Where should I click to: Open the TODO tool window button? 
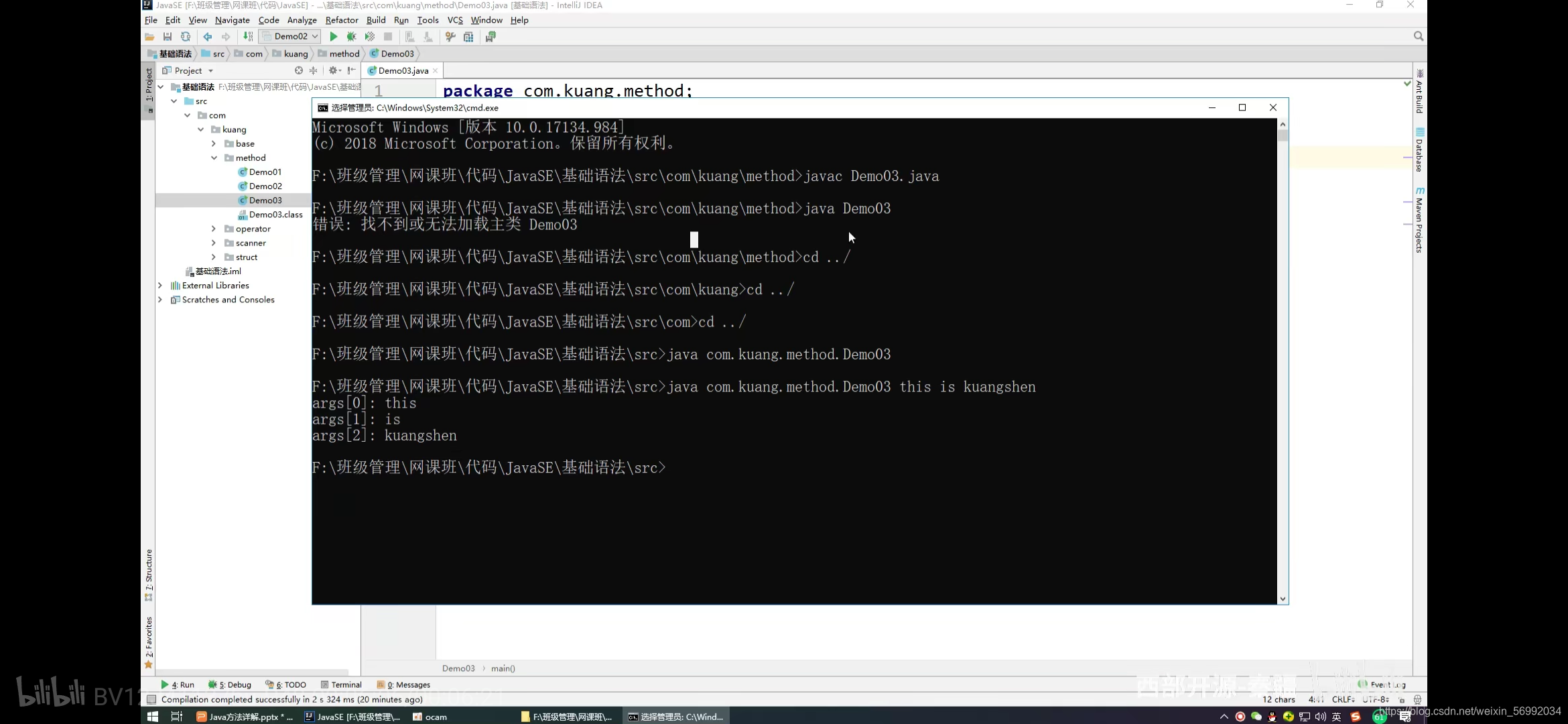(286, 684)
